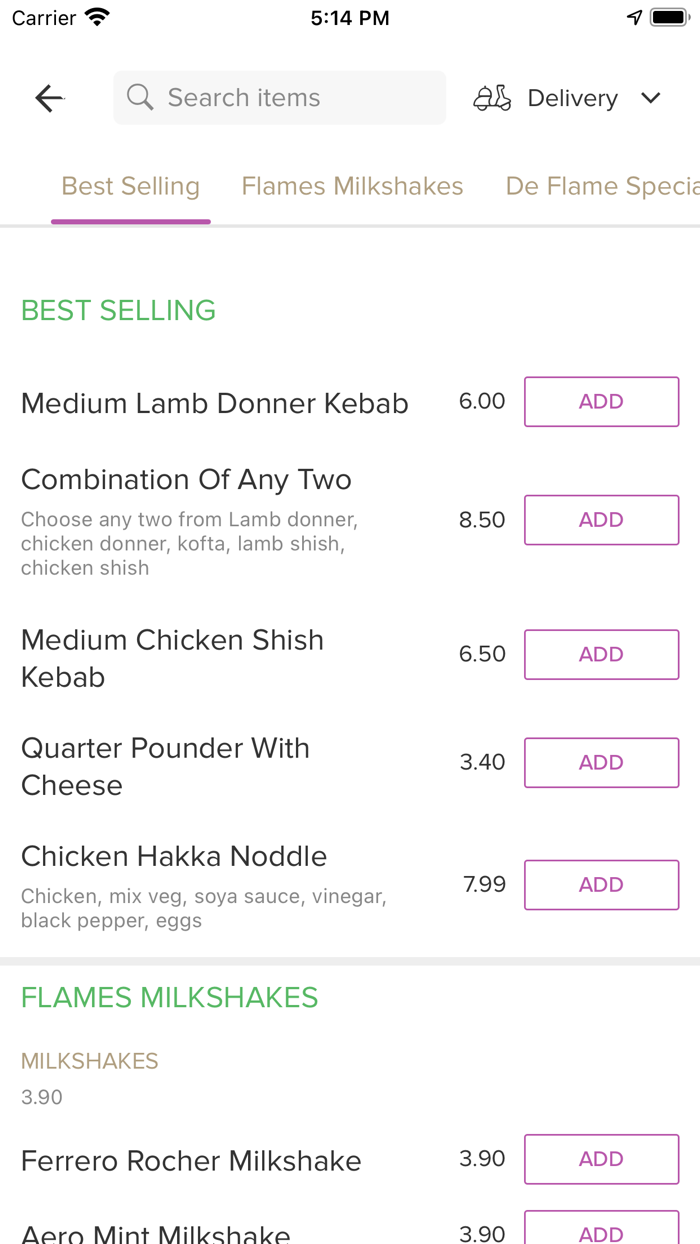Select the De Flame Special tab

point(602,187)
